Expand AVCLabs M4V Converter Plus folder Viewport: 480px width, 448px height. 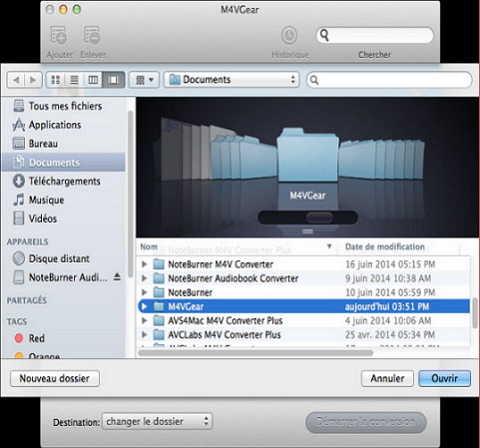[144, 334]
